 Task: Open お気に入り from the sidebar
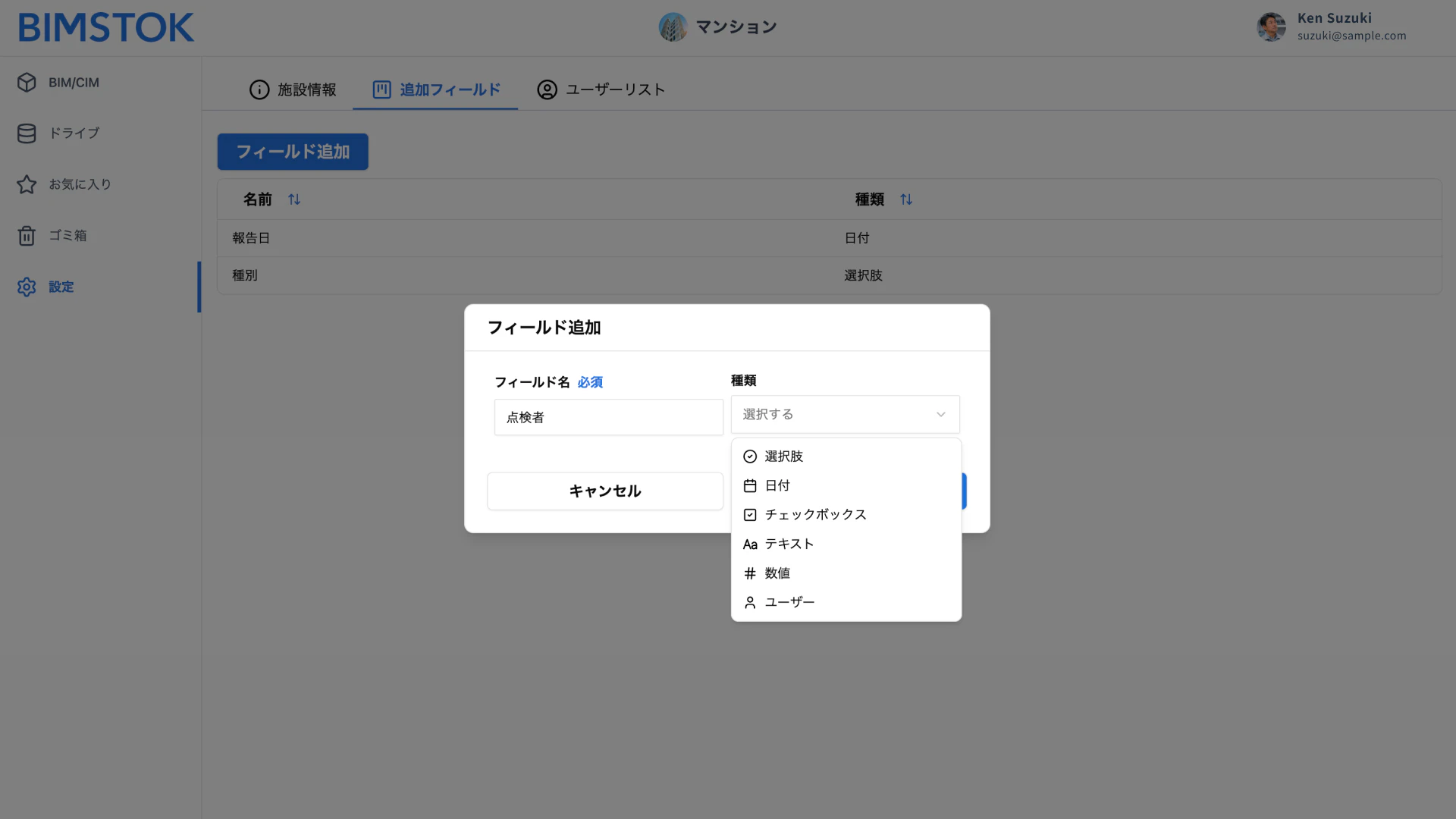pyautogui.click(x=100, y=184)
